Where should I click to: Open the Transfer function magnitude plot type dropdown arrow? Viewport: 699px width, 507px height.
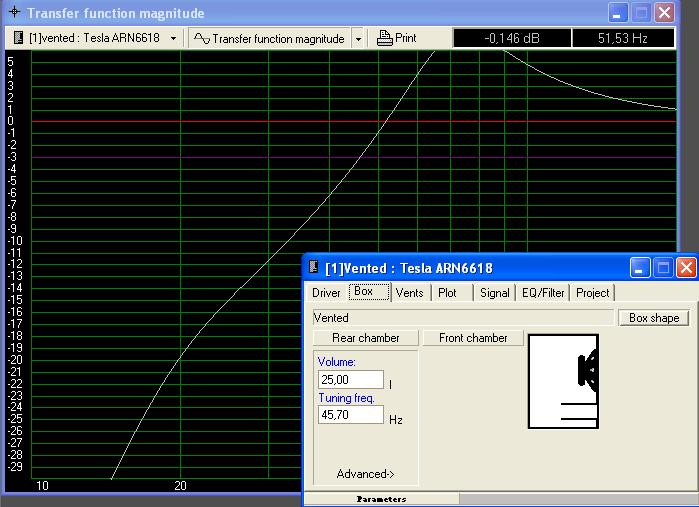(x=358, y=39)
